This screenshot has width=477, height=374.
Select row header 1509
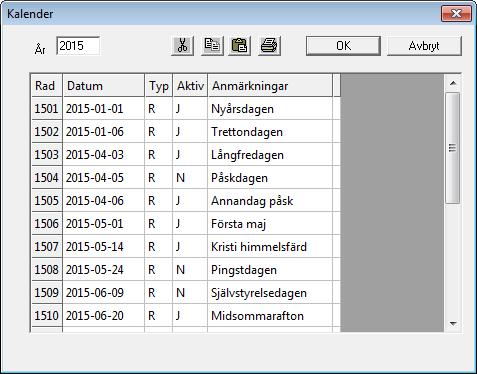coord(47,293)
